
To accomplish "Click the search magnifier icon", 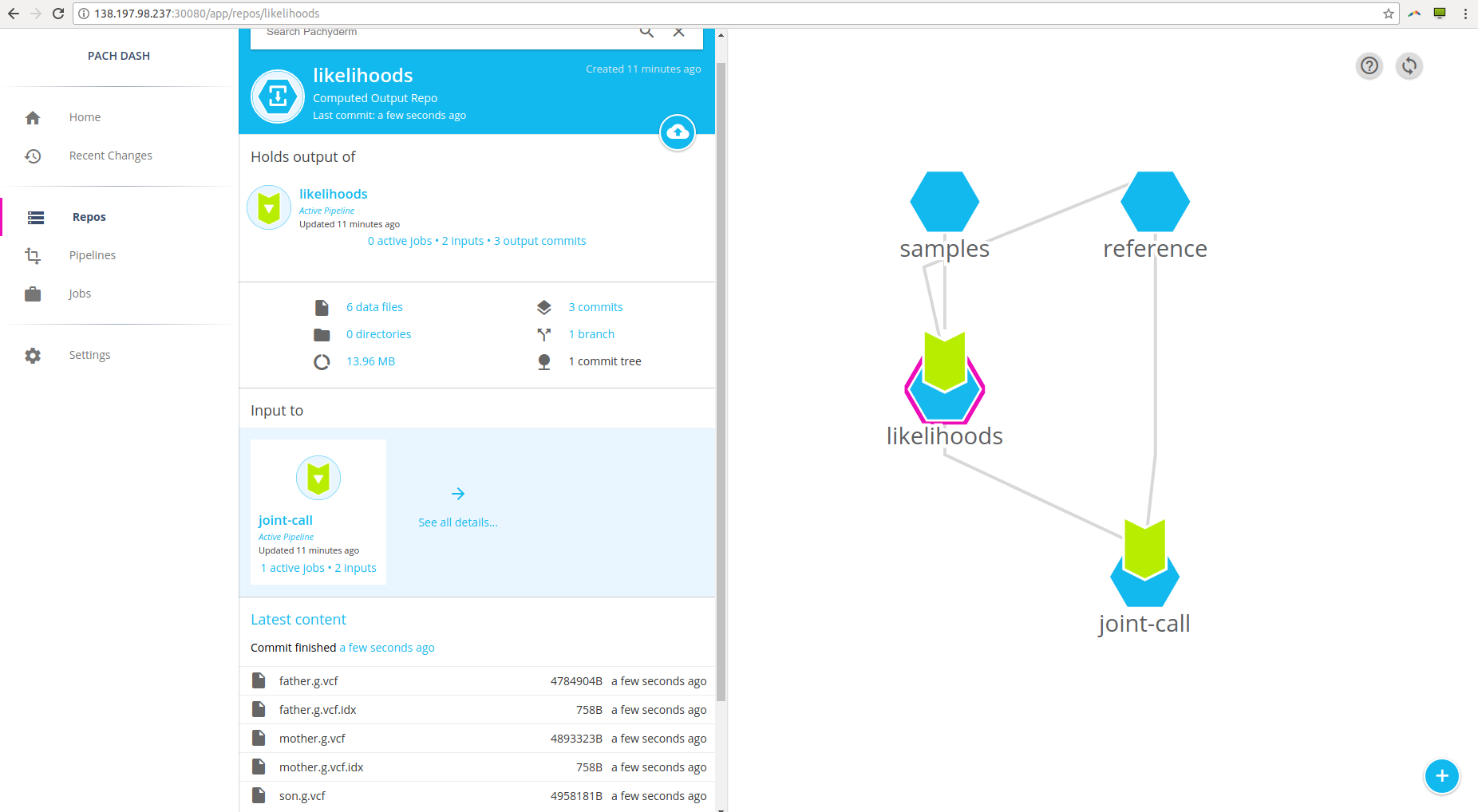I will [646, 32].
